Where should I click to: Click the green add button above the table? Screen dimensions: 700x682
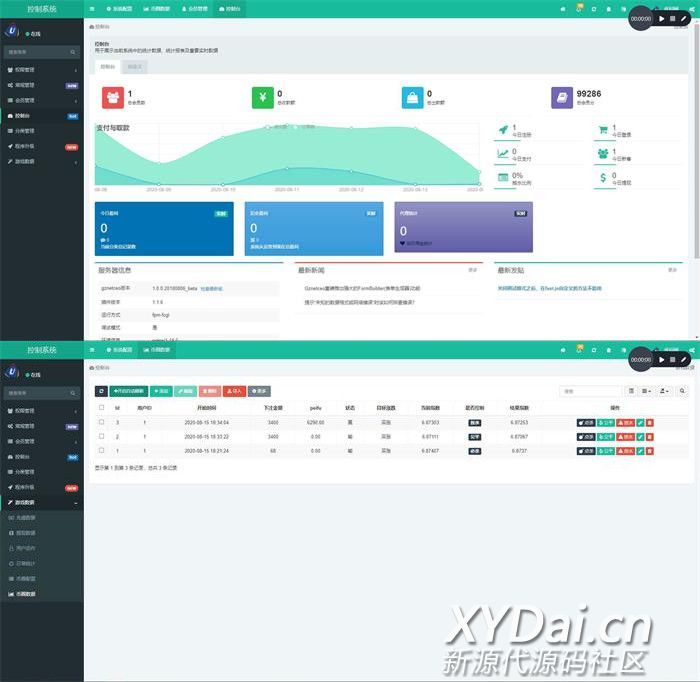pos(161,391)
